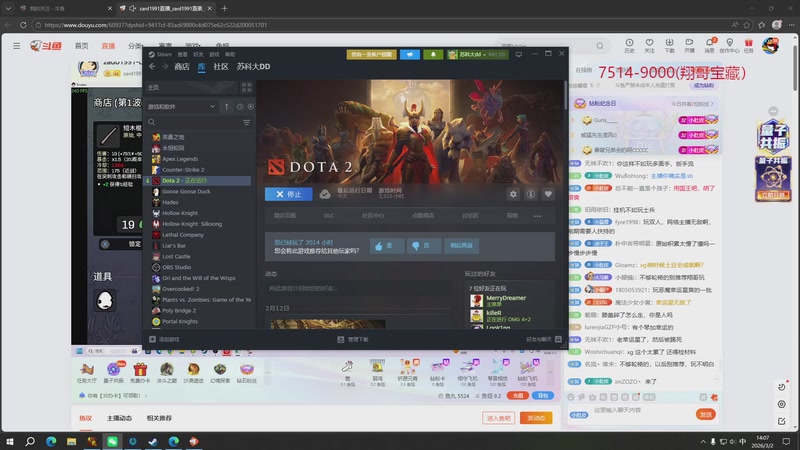Open friend MerryDreamer's entry
800x450 pixels.
[506, 301]
